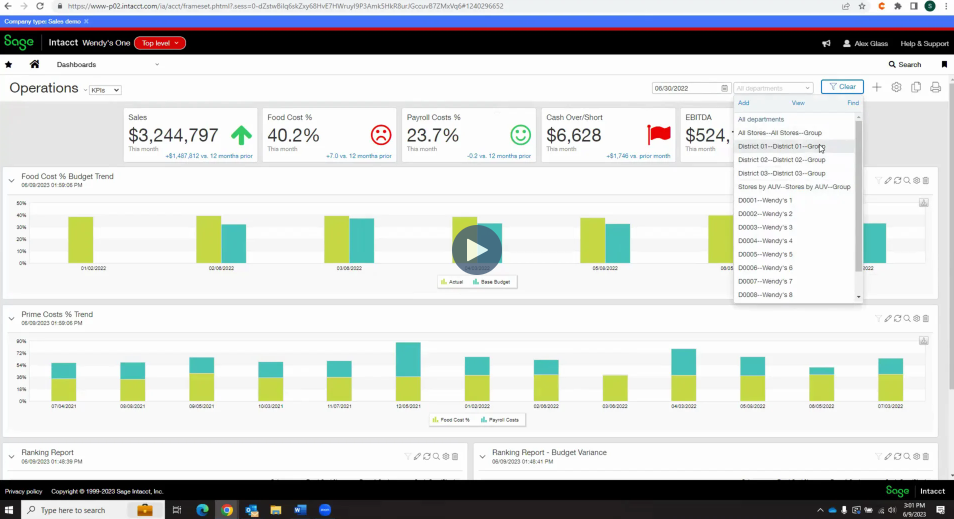Pick Stores by AUV--Stores by AUV--Group

pyautogui.click(x=794, y=187)
